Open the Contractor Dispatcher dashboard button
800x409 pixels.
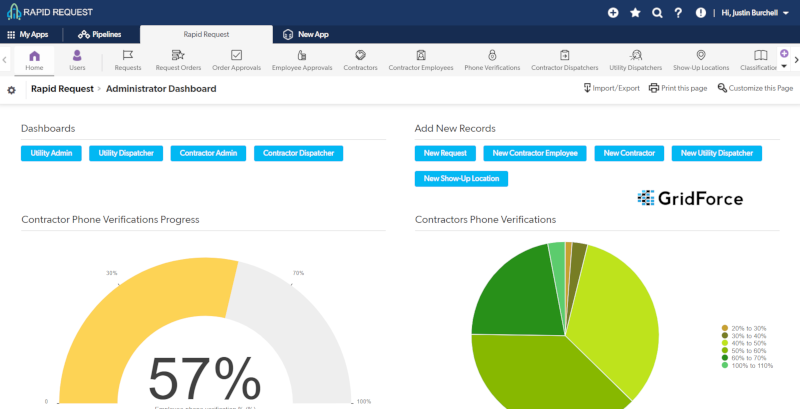tap(298, 153)
